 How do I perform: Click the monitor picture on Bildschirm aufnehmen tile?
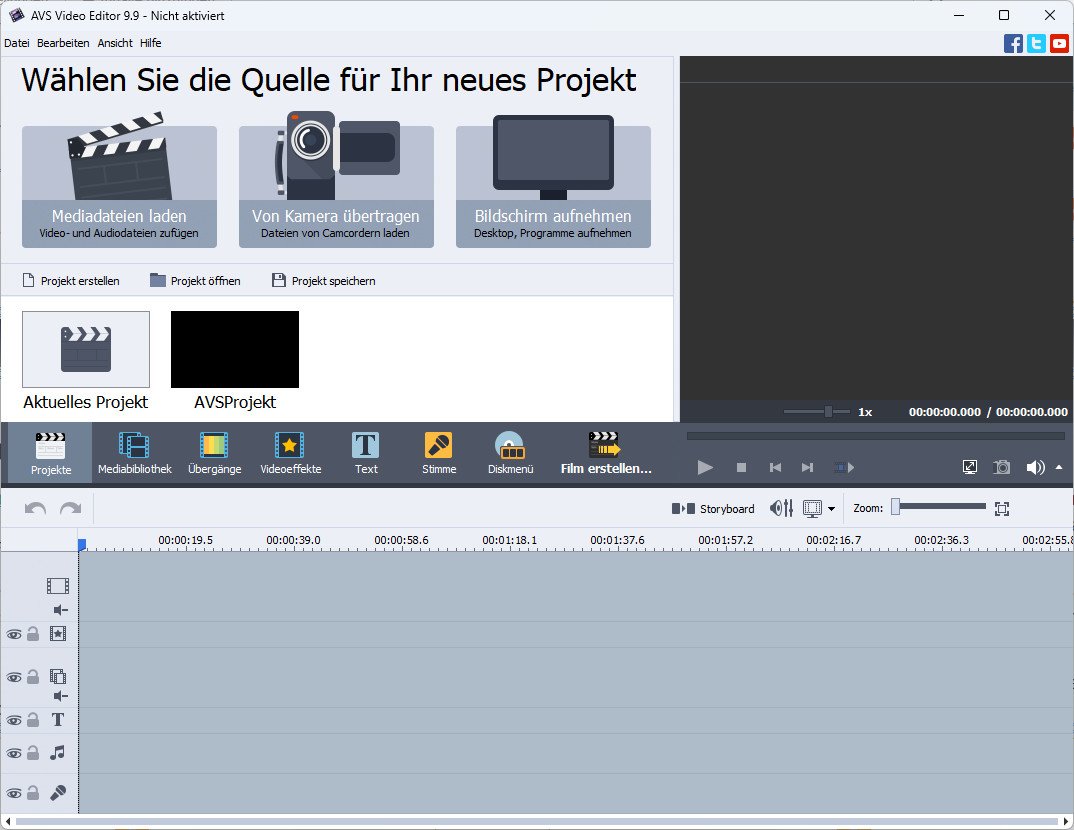(553, 157)
